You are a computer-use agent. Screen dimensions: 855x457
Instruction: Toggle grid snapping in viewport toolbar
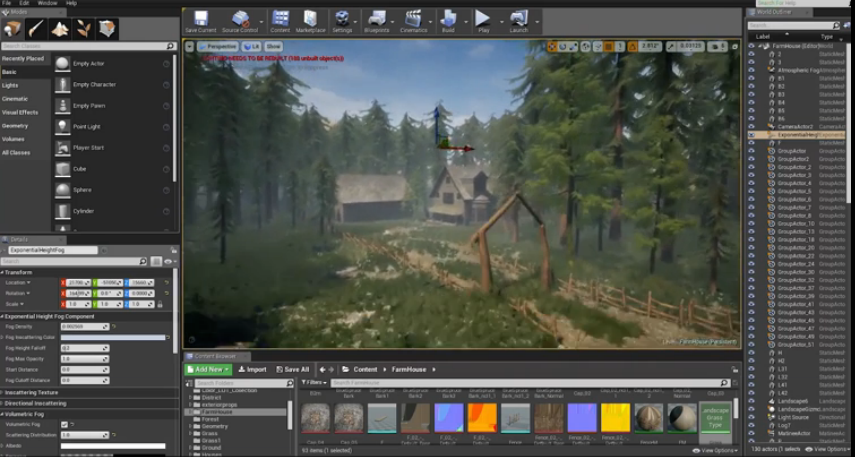coord(609,47)
